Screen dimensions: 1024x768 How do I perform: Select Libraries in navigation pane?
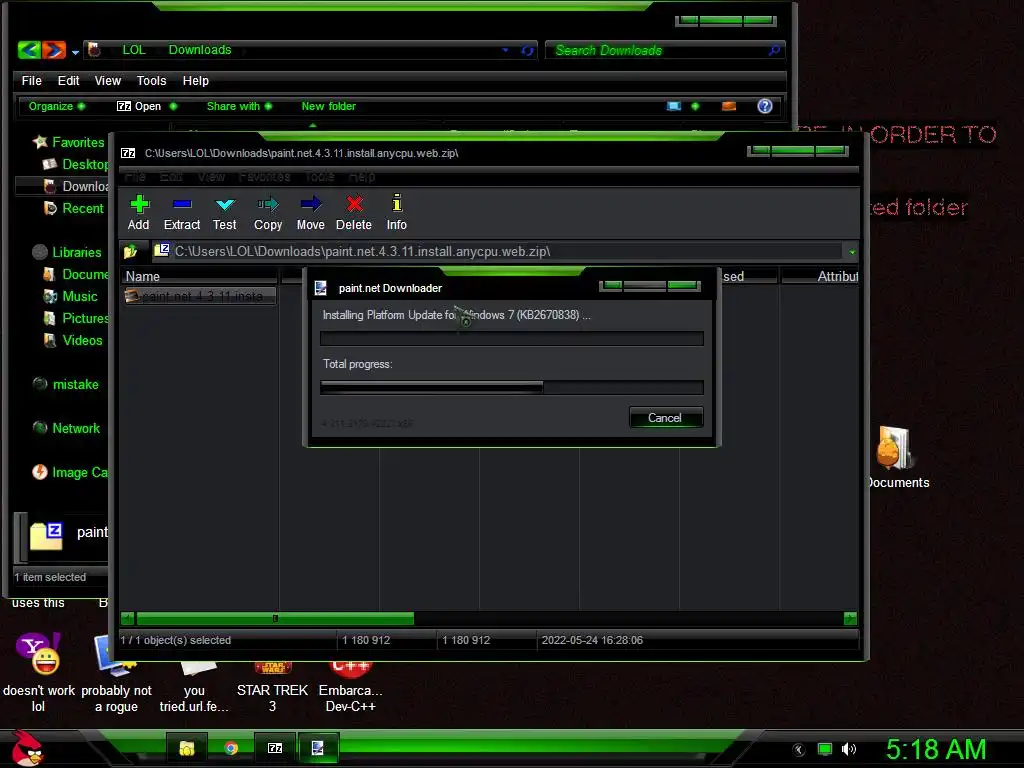[x=67, y=252]
